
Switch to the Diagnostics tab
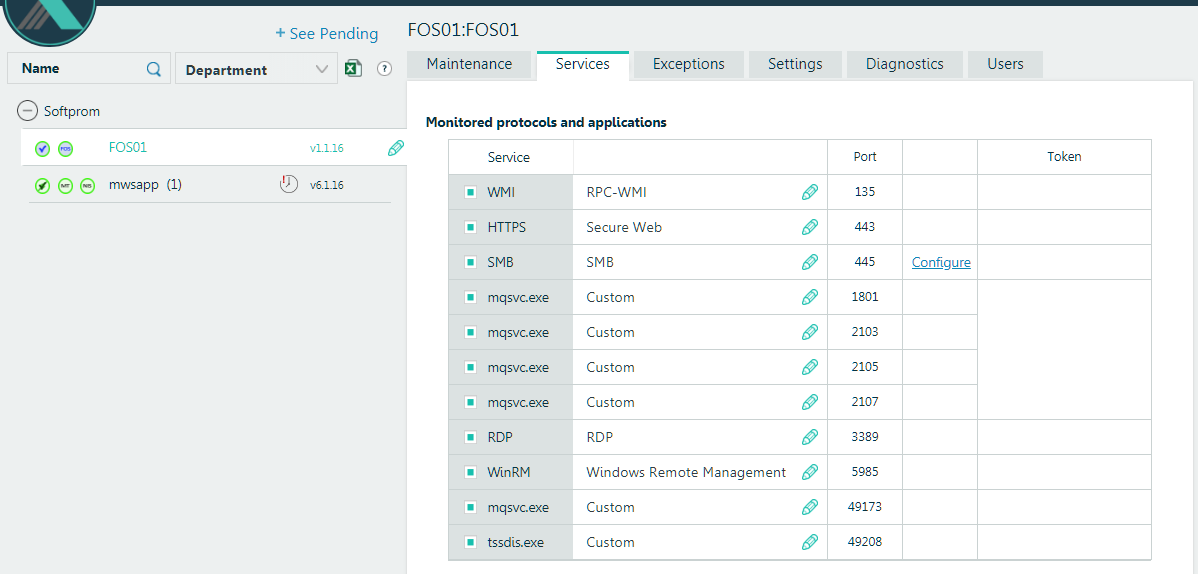click(904, 64)
